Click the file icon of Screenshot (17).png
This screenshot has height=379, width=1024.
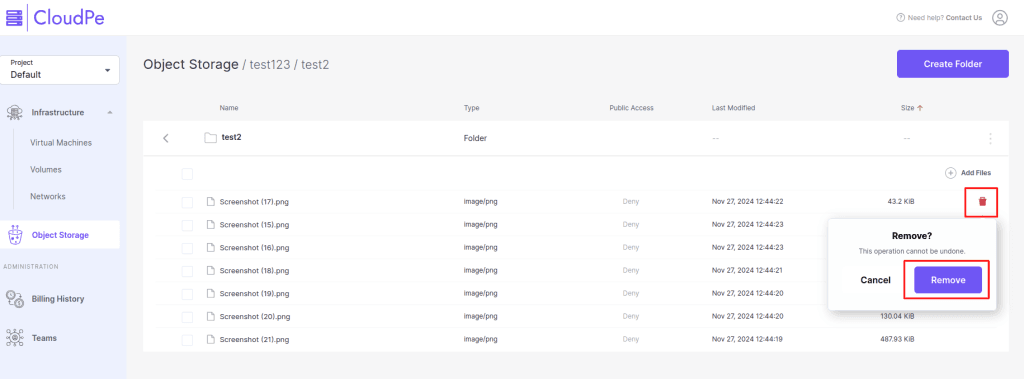tap(211, 201)
